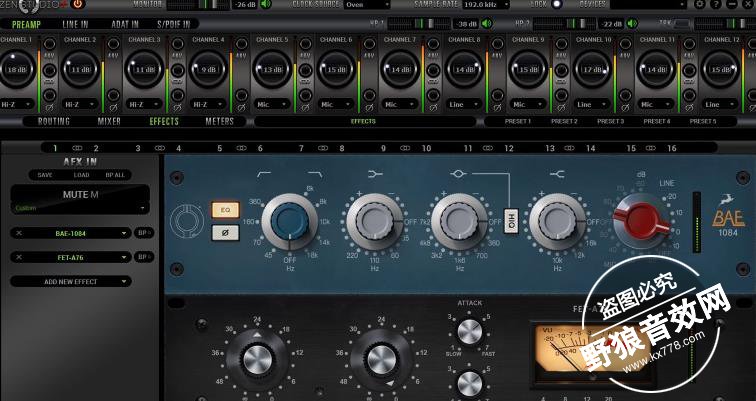Viewport: 756px width, 401px height.
Task: Toggle Channel 1 48V phantom power
Action: (49, 44)
